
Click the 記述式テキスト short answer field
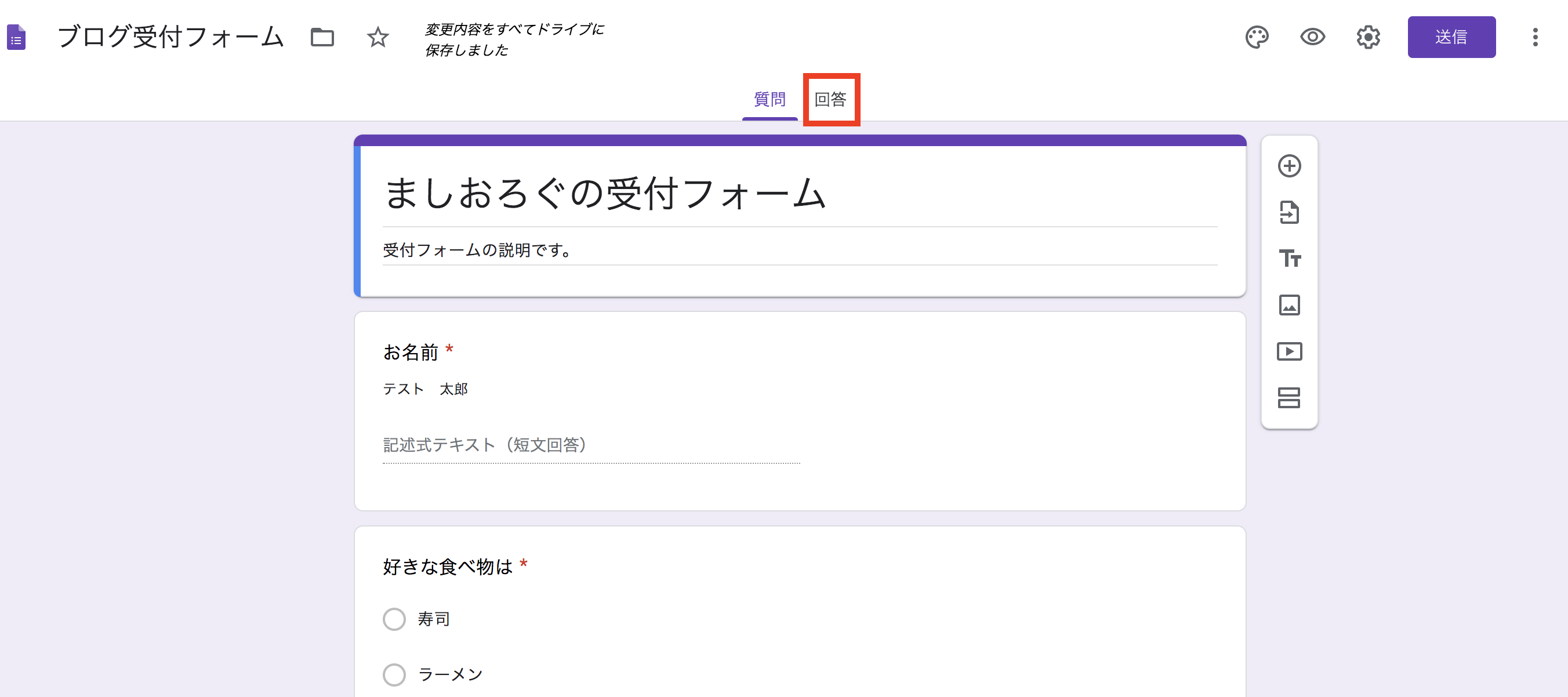coord(591,446)
